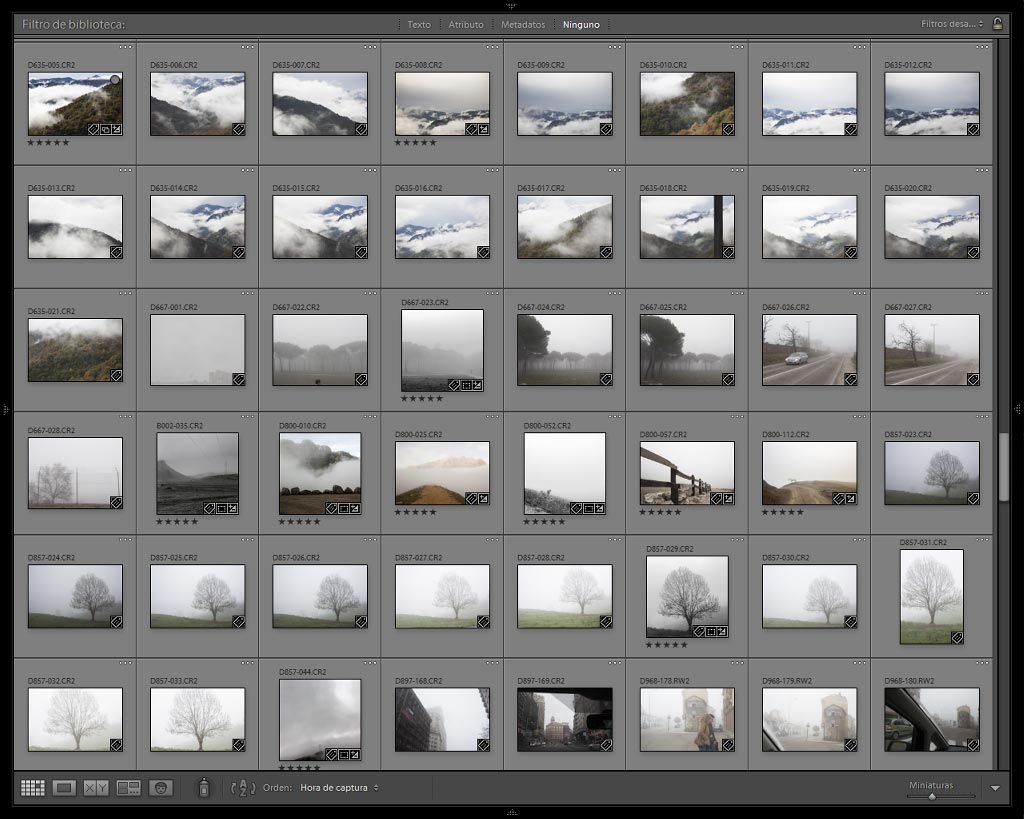Open Compare (XY) view
The image size is (1024, 819).
96,788
